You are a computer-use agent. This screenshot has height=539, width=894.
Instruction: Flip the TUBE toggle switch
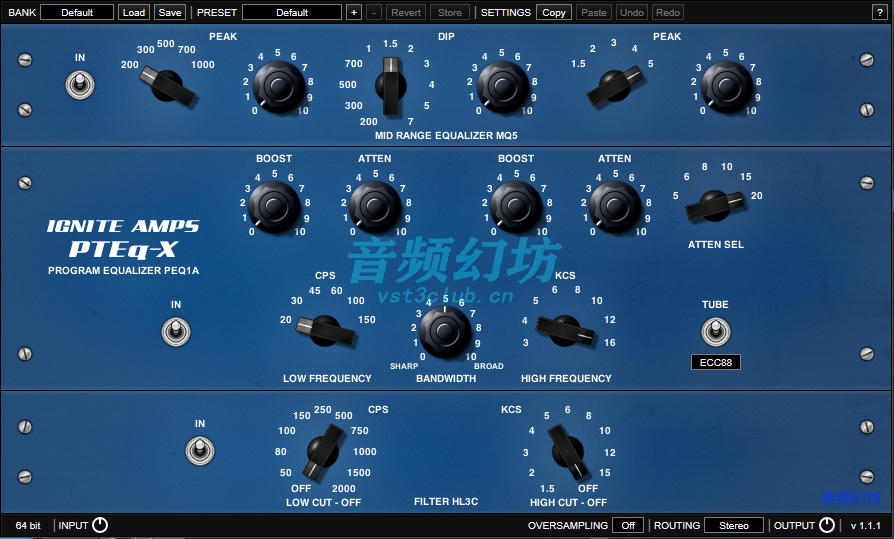pos(716,332)
